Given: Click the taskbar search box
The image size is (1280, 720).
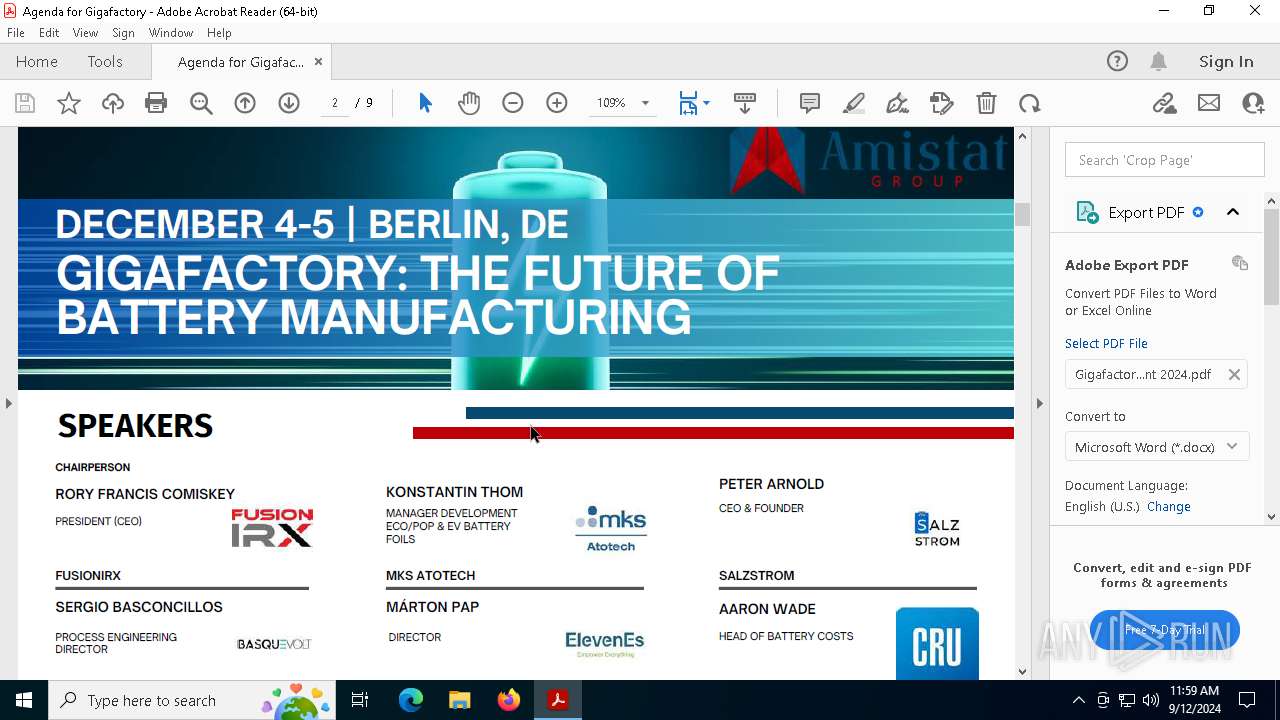Looking at the screenshot, I should [192, 700].
